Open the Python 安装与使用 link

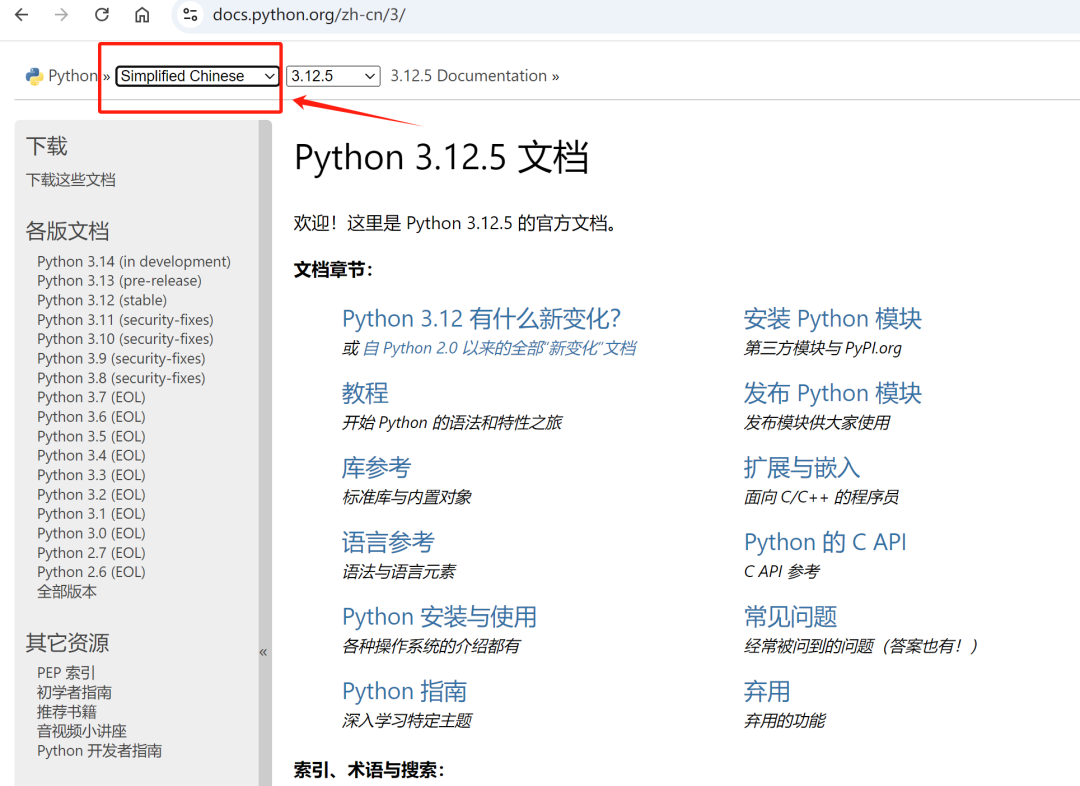[439, 617]
